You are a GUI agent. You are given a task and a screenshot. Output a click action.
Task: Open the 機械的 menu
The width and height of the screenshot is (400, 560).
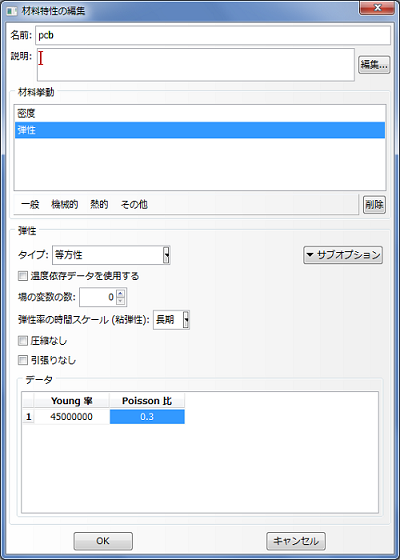tap(65, 205)
